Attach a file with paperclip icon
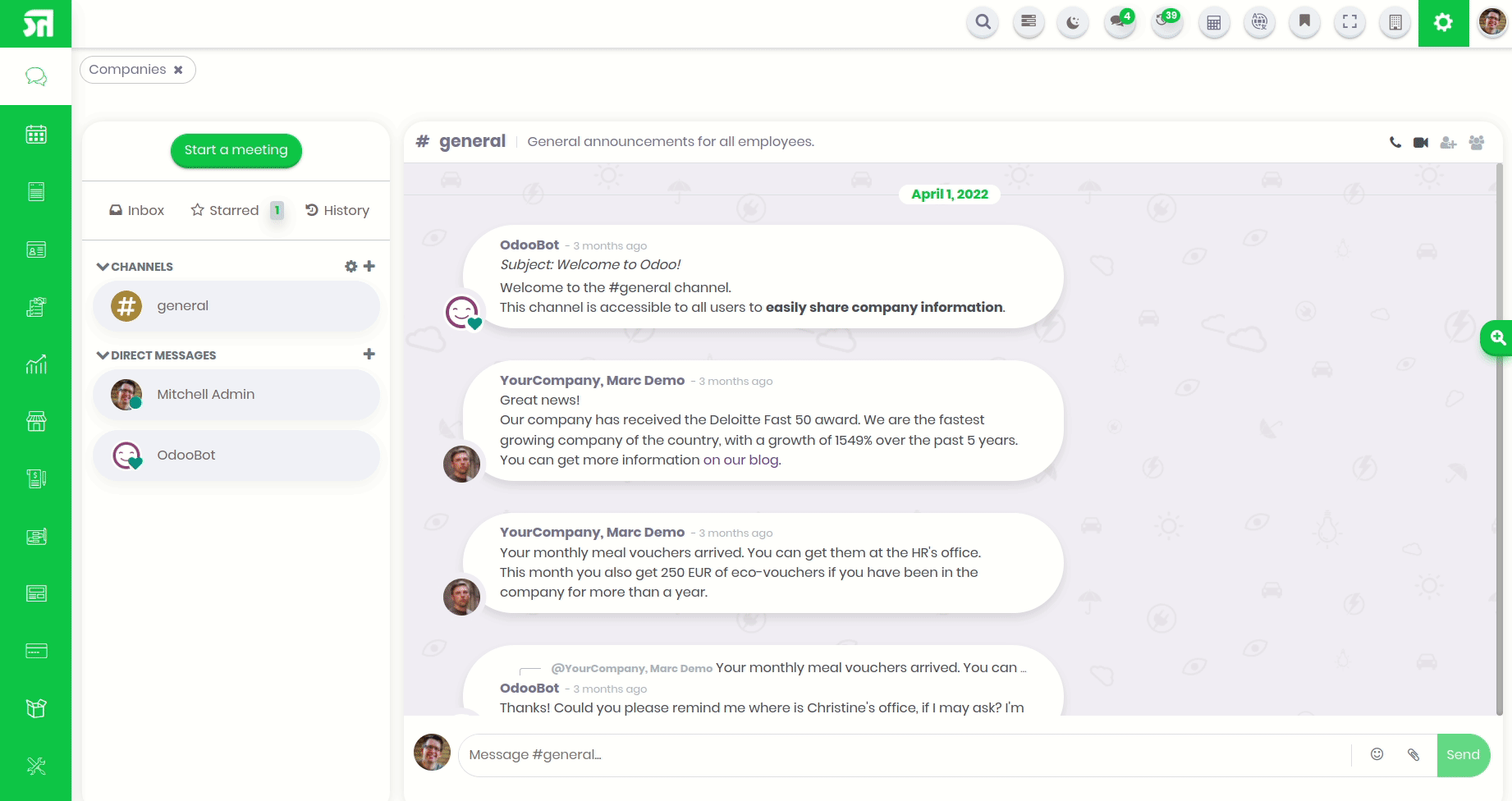Image resolution: width=1512 pixels, height=801 pixels. pos(1413,754)
